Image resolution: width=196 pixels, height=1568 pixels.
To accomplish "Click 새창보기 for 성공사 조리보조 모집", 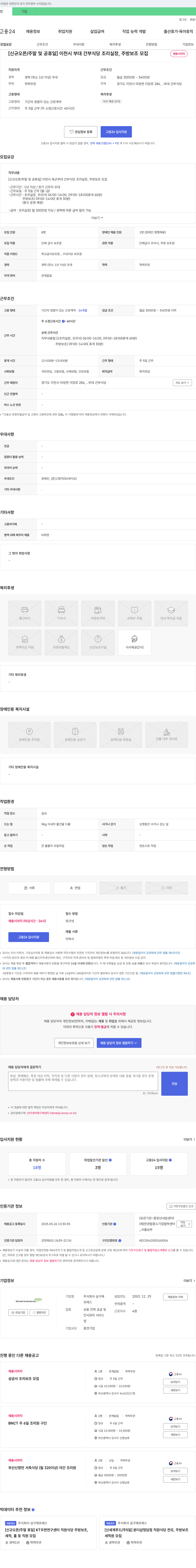I will click(x=175, y=1390).
